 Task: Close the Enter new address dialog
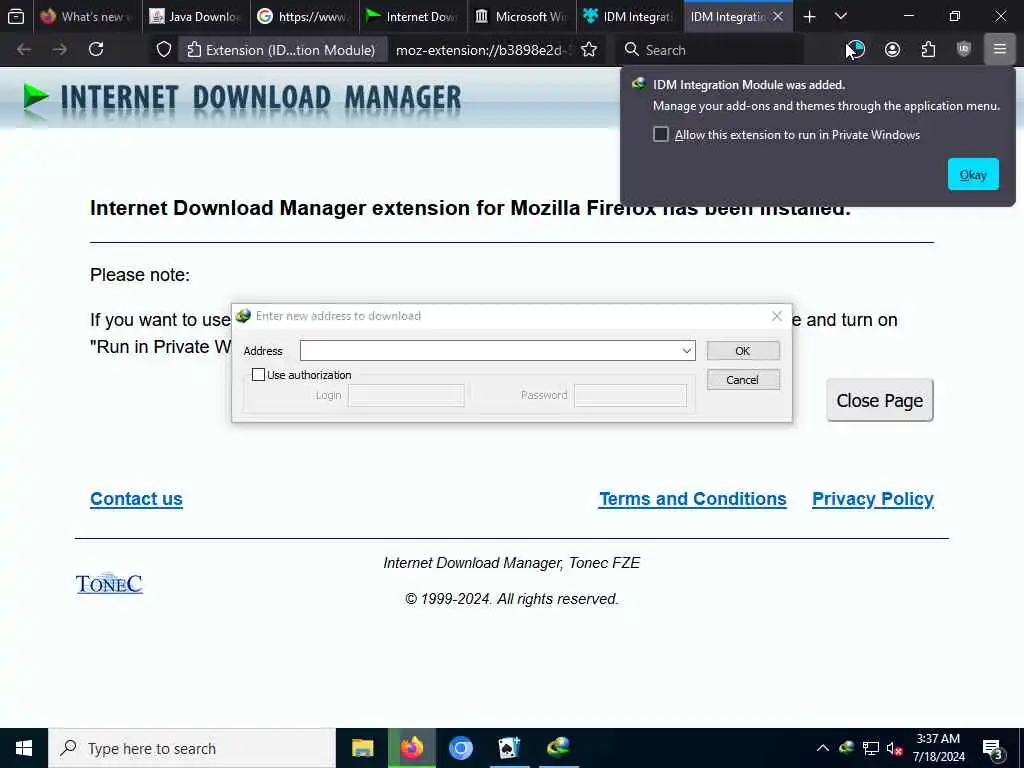pos(776,316)
